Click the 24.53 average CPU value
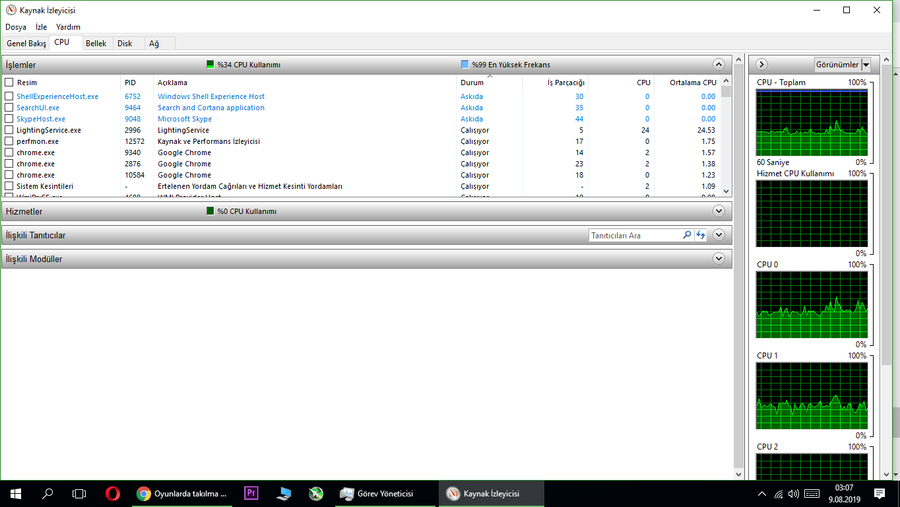 tap(706, 130)
